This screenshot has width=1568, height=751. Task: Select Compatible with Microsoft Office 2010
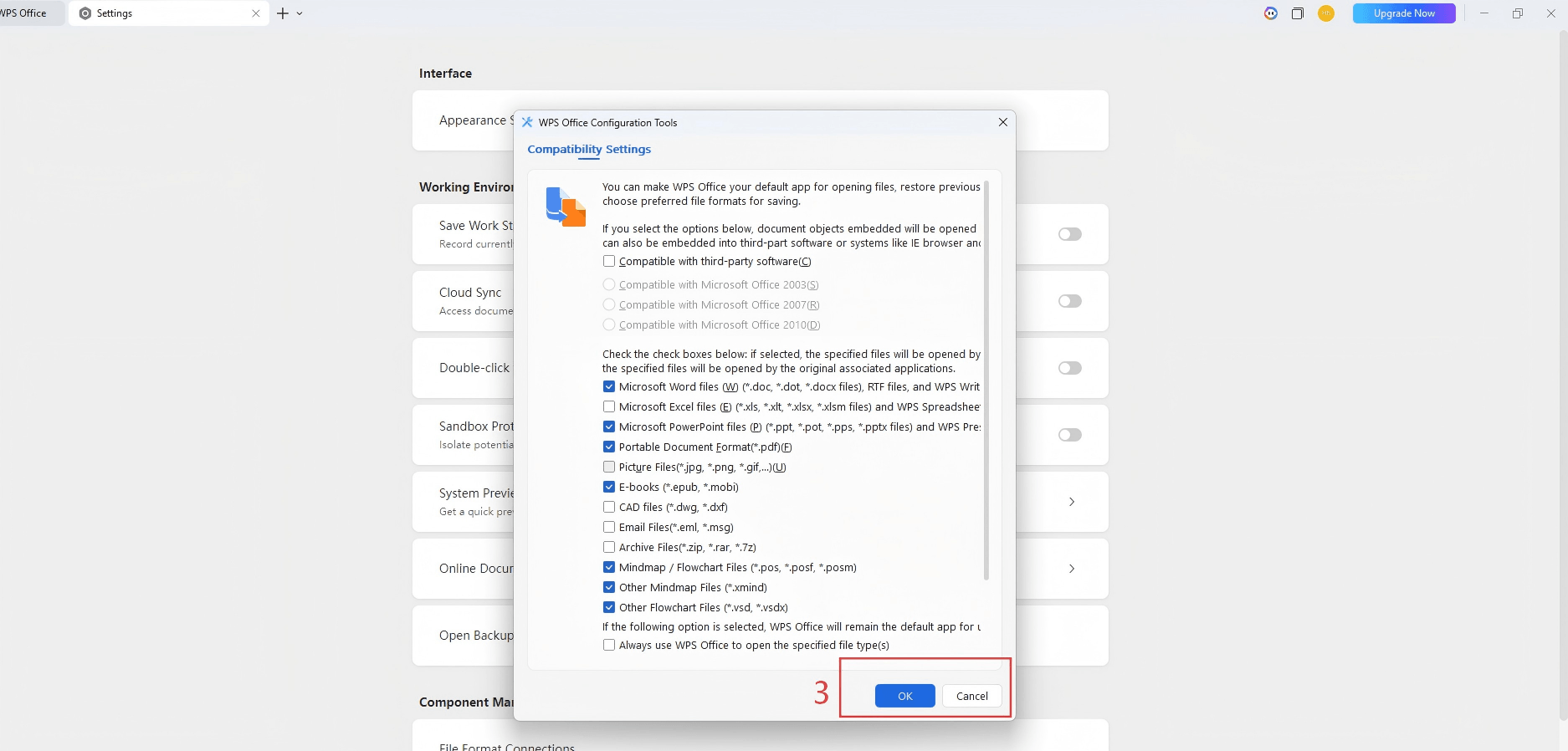pos(609,325)
